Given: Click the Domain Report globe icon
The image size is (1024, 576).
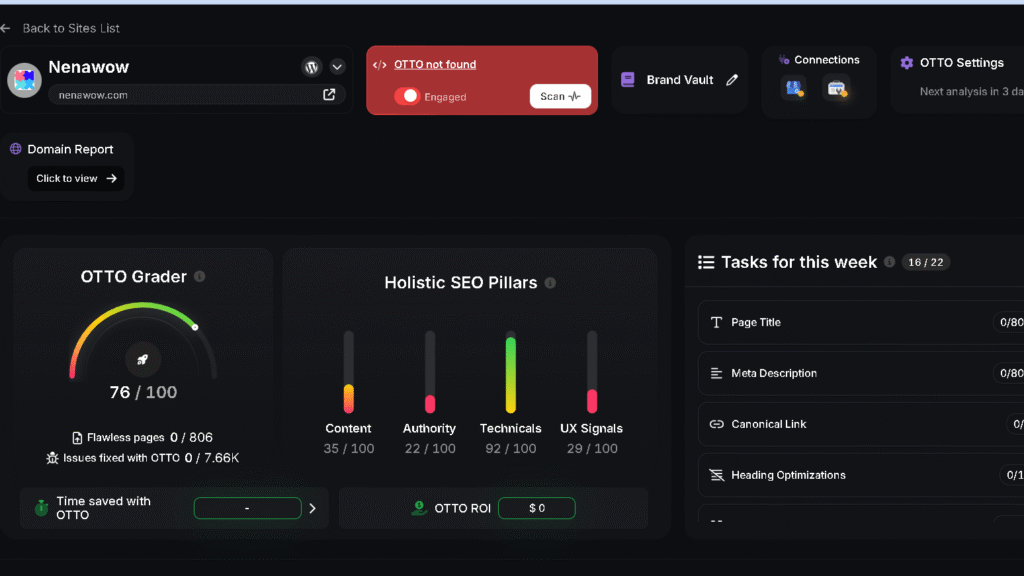Looking at the screenshot, I should coord(16,149).
